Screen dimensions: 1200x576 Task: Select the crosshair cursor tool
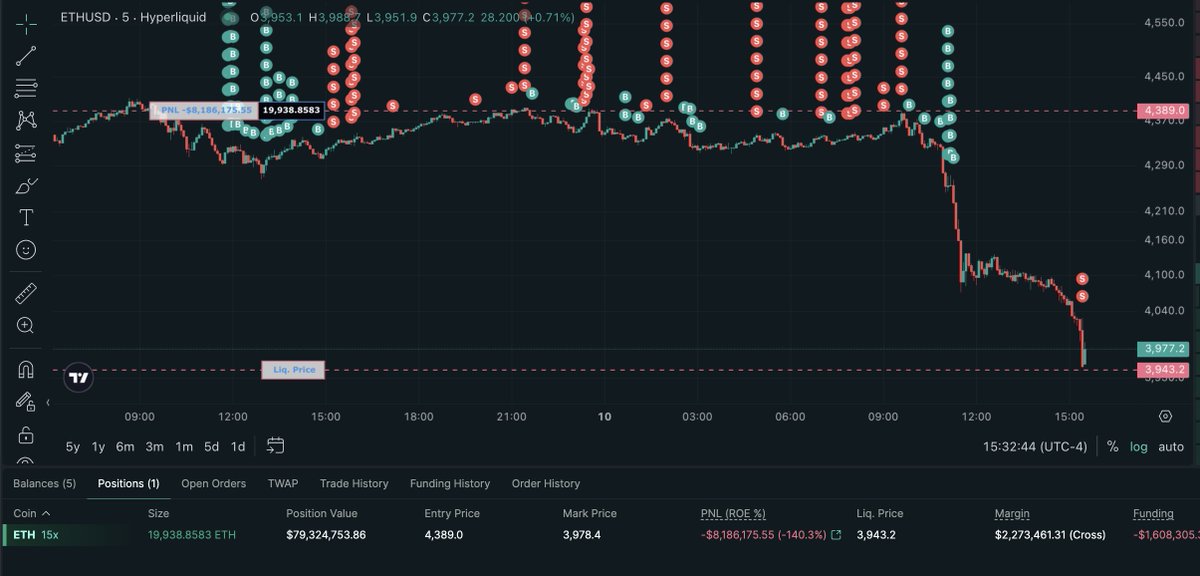pos(26,22)
